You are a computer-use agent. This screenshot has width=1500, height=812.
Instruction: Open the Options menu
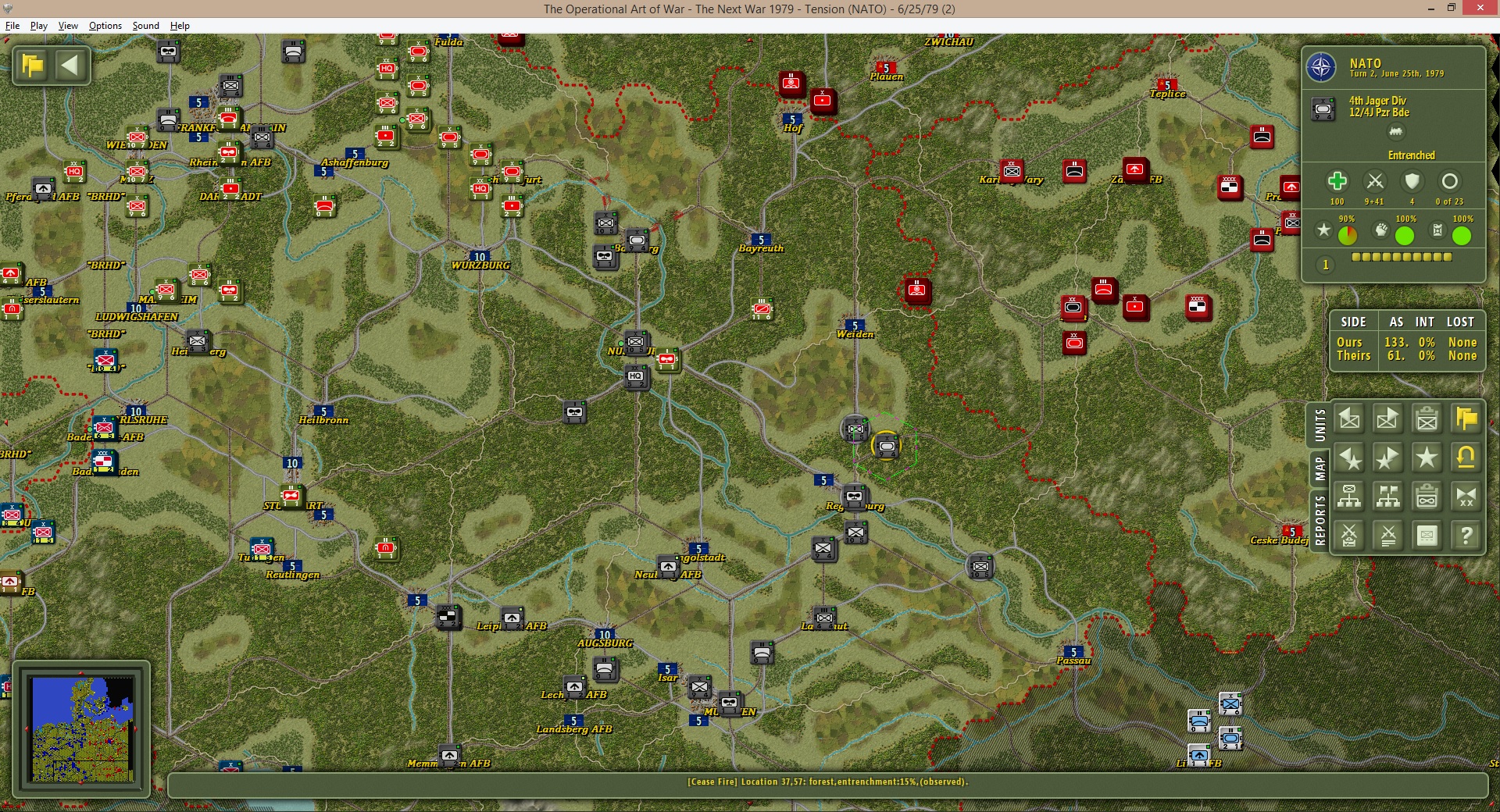coord(105,26)
